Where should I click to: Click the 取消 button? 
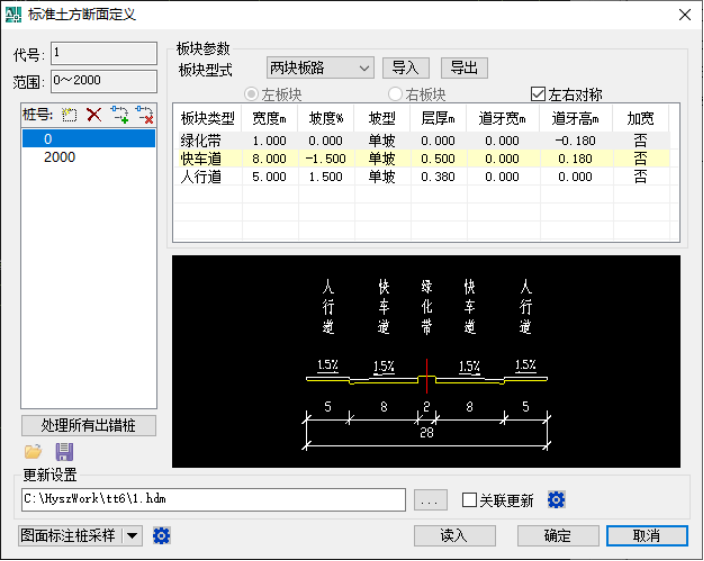[647, 535]
